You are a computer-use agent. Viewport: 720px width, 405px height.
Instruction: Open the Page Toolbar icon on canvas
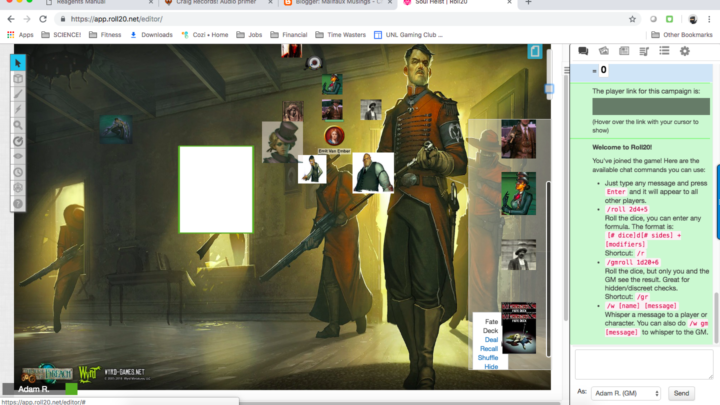[535, 51]
